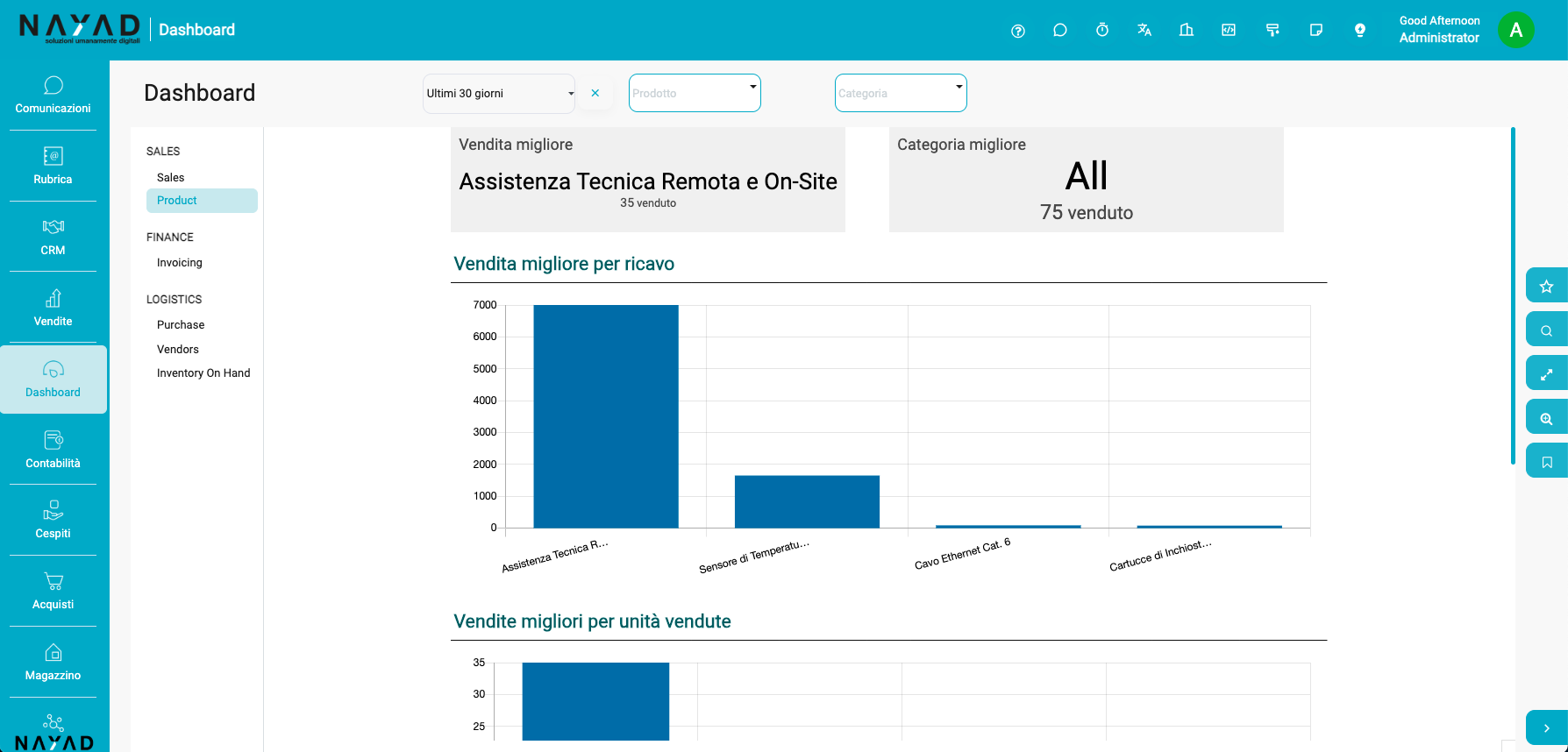Open the Categoria filter dropdown
1568x752 pixels.
click(x=900, y=94)
